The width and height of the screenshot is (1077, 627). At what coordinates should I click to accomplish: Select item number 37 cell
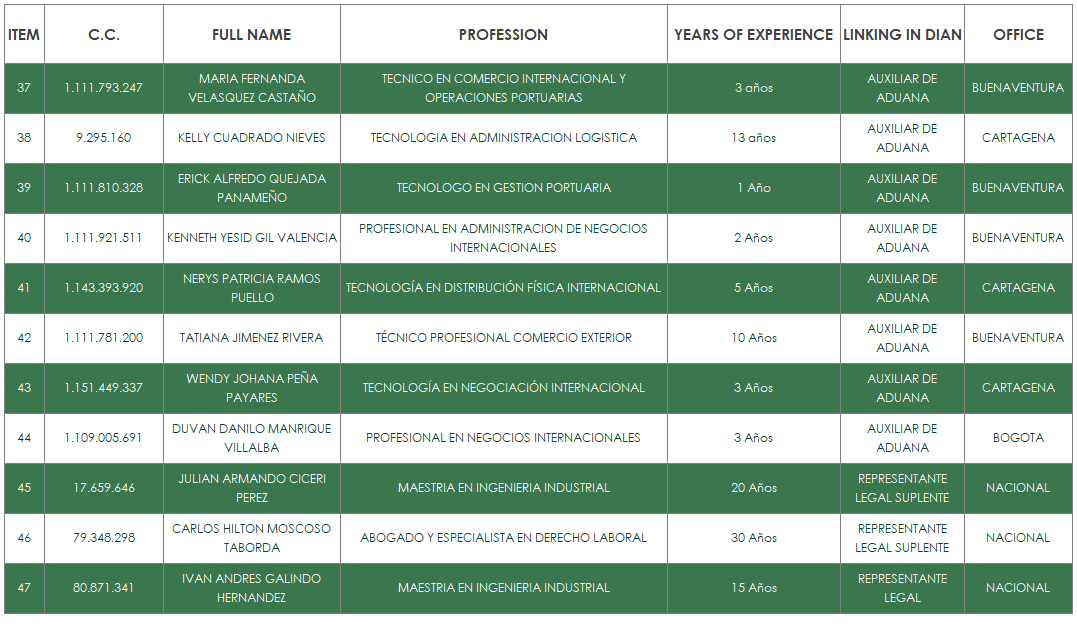(x=24, y=88)
